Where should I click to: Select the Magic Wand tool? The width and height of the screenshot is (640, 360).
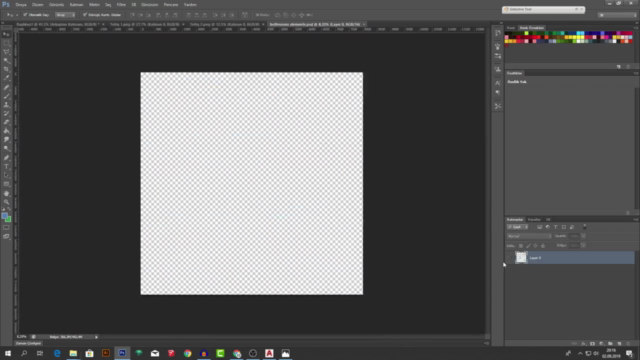tap(7, 60)
